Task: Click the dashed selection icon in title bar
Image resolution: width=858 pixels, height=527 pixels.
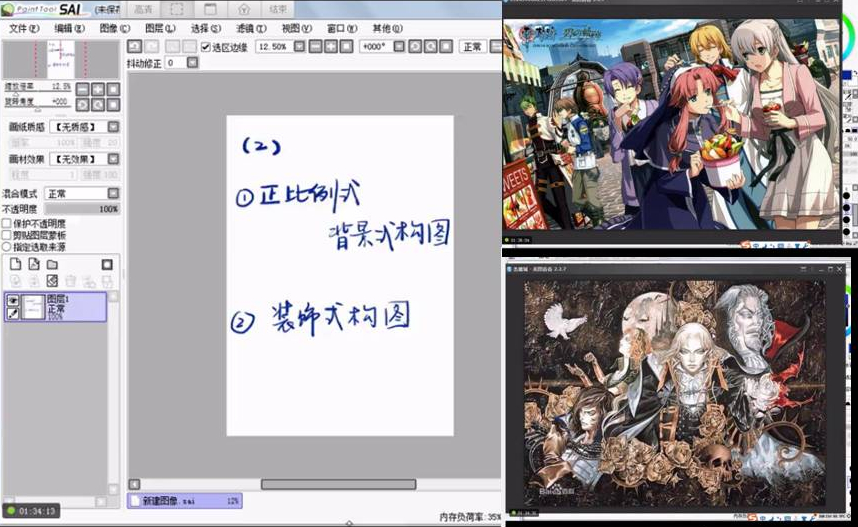Action: (177, 9)
